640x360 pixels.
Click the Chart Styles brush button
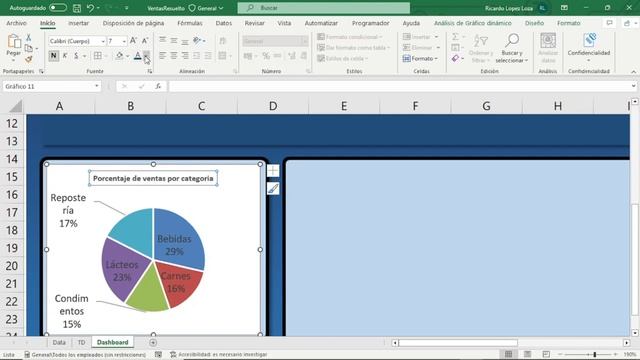(273, 189)
